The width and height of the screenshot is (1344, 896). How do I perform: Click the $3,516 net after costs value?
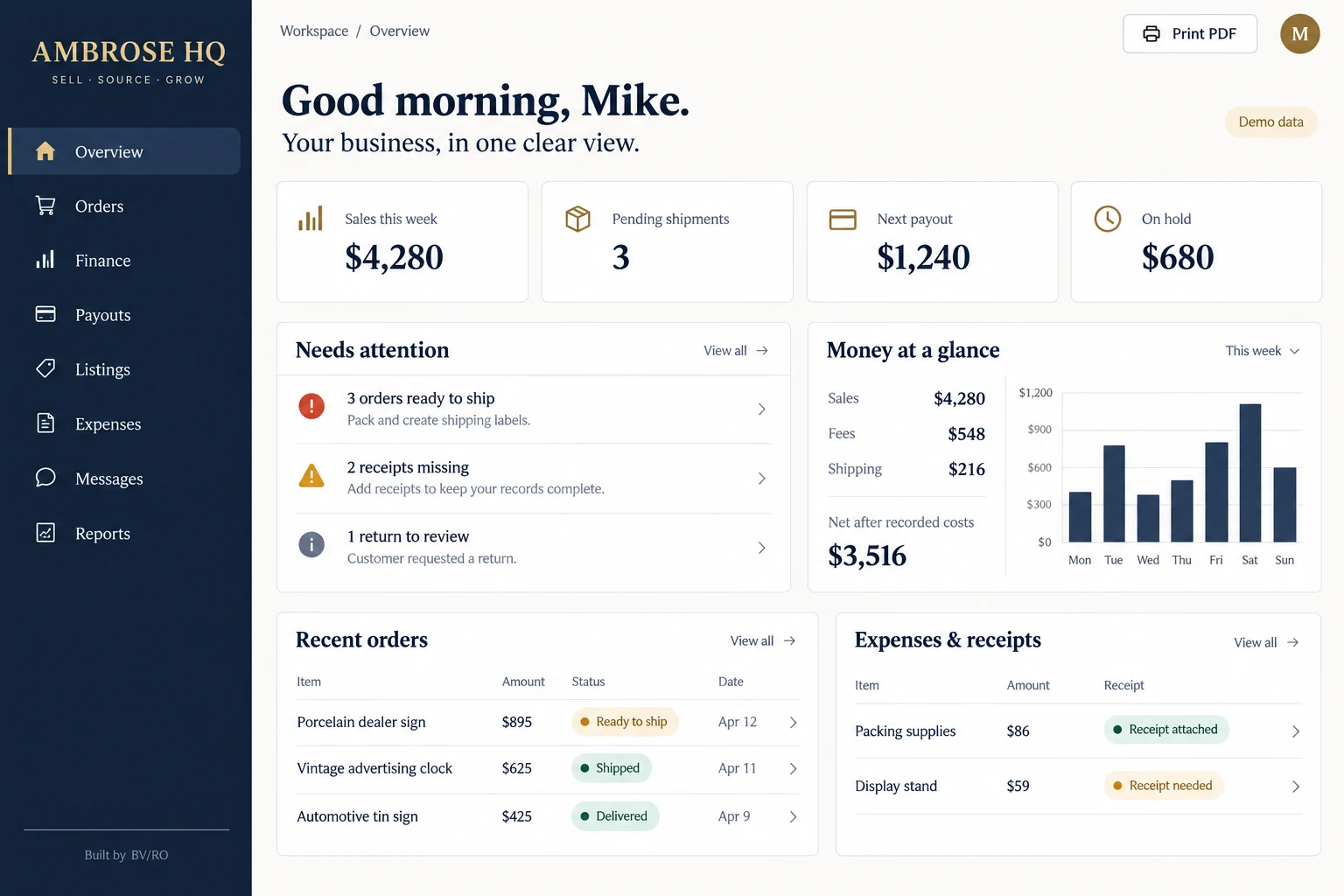pyautogui.click(x=867, y=556)
